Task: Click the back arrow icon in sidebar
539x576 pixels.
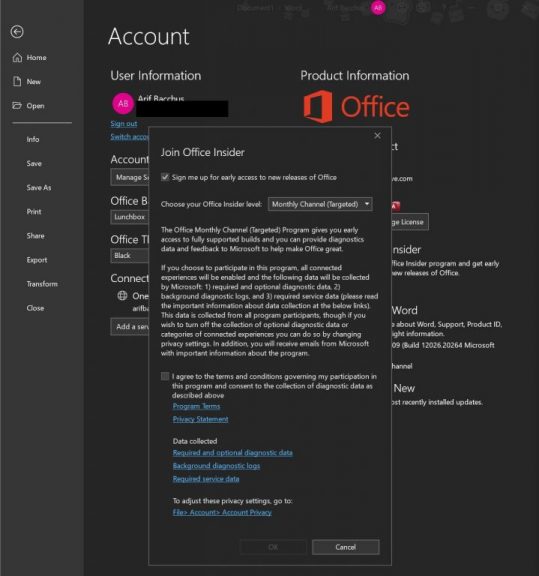Action: click(x=17, y=32)
